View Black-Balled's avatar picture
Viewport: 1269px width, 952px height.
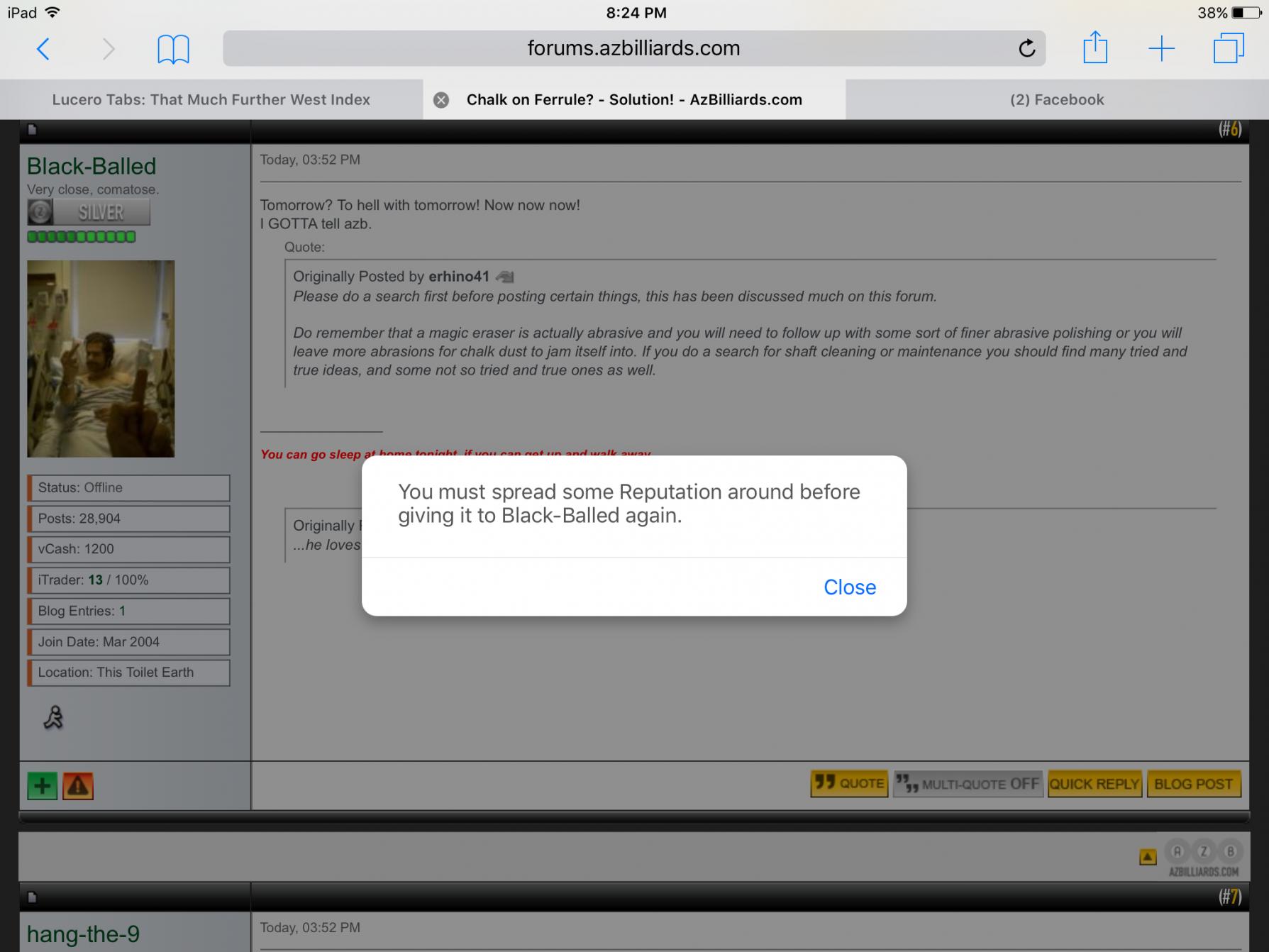click(x=101, y=358)
